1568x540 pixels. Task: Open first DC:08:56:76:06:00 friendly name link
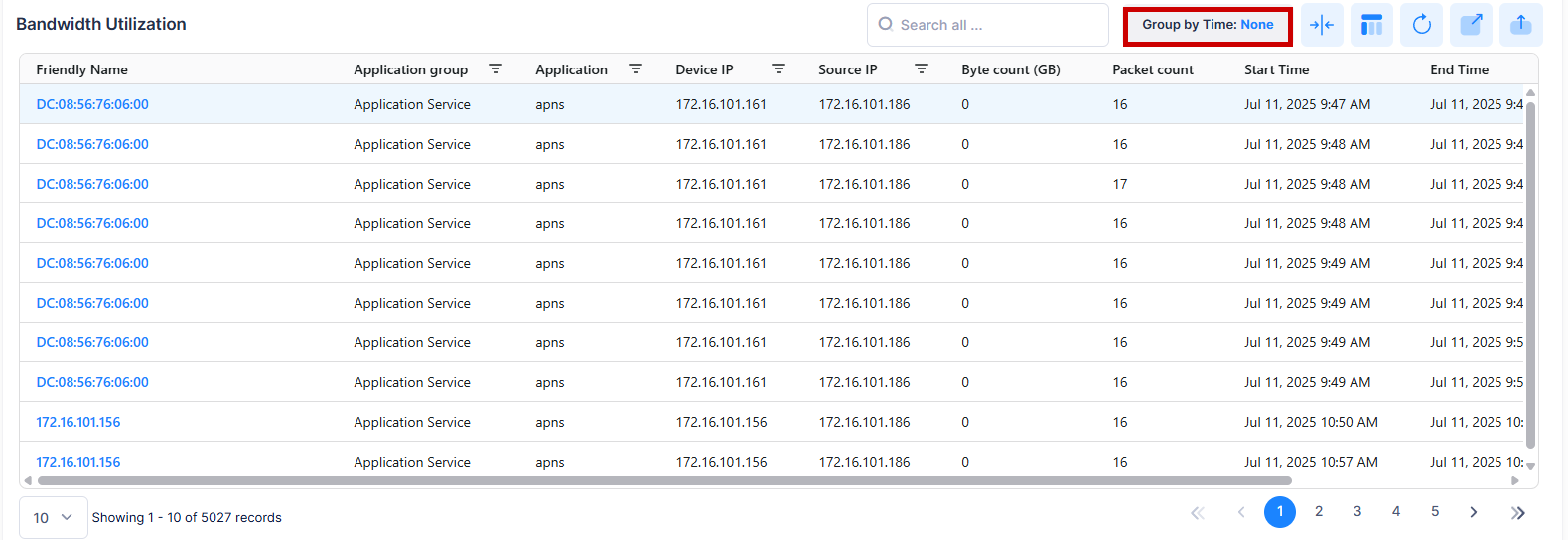(92, 104)
